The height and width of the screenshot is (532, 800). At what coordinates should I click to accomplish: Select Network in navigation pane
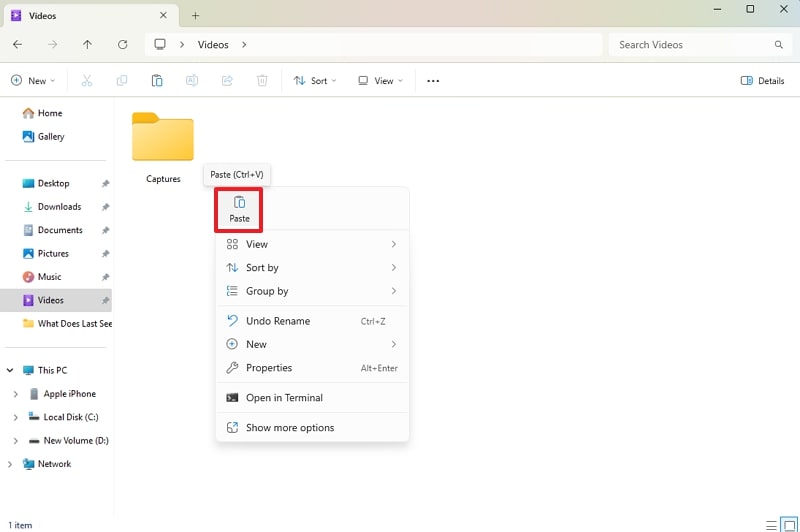click(x=47, y=464)
